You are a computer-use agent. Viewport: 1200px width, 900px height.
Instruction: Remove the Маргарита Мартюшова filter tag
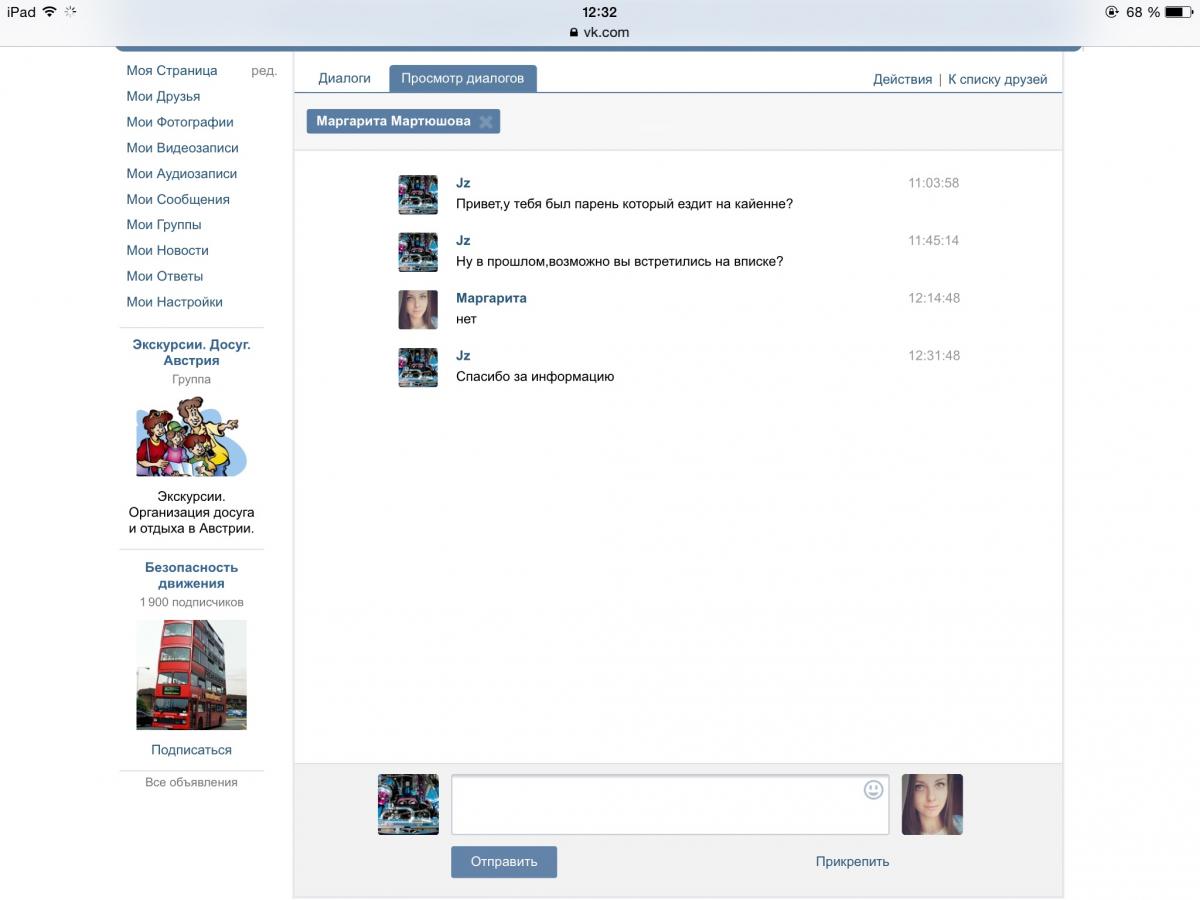486,122
